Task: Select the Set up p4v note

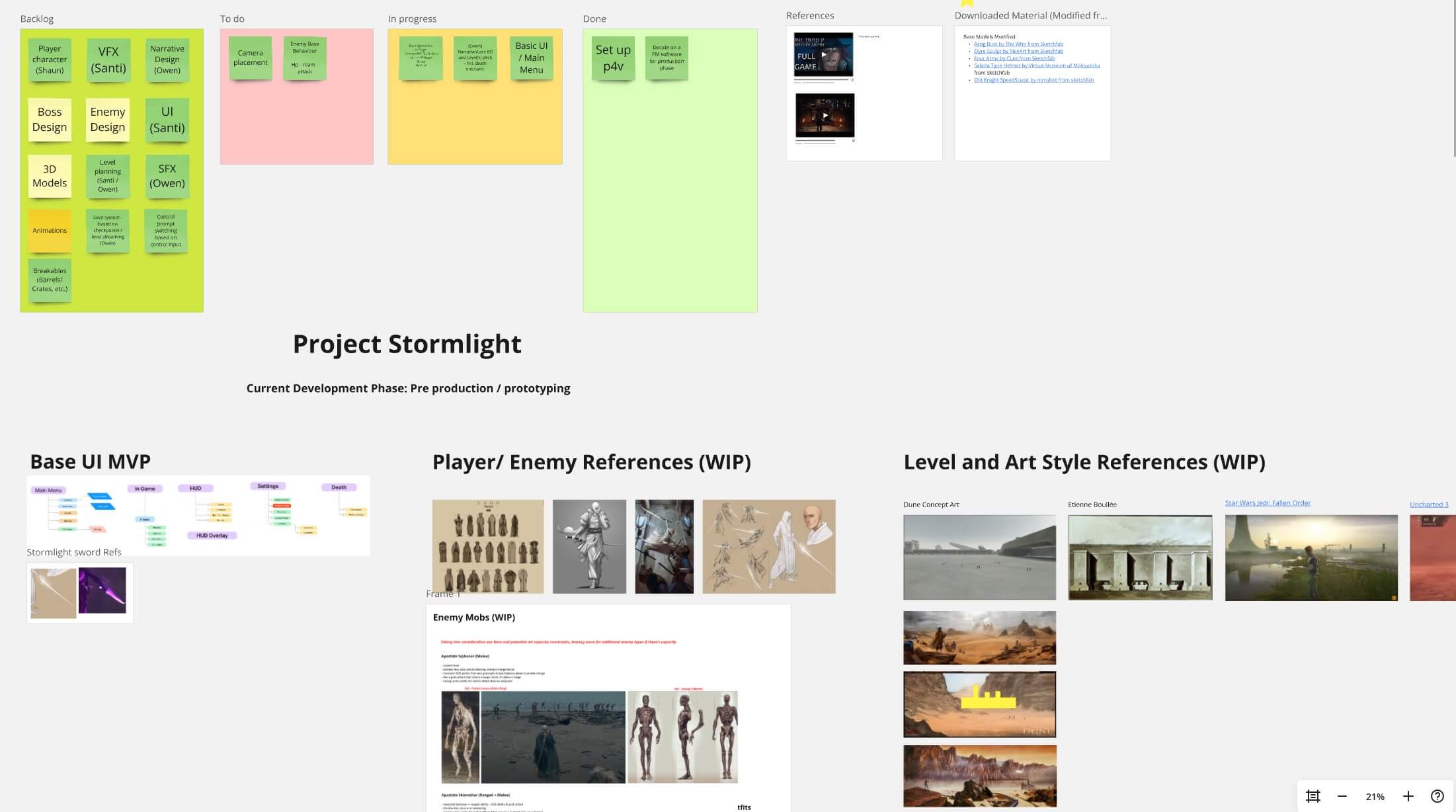Action: 613,58
